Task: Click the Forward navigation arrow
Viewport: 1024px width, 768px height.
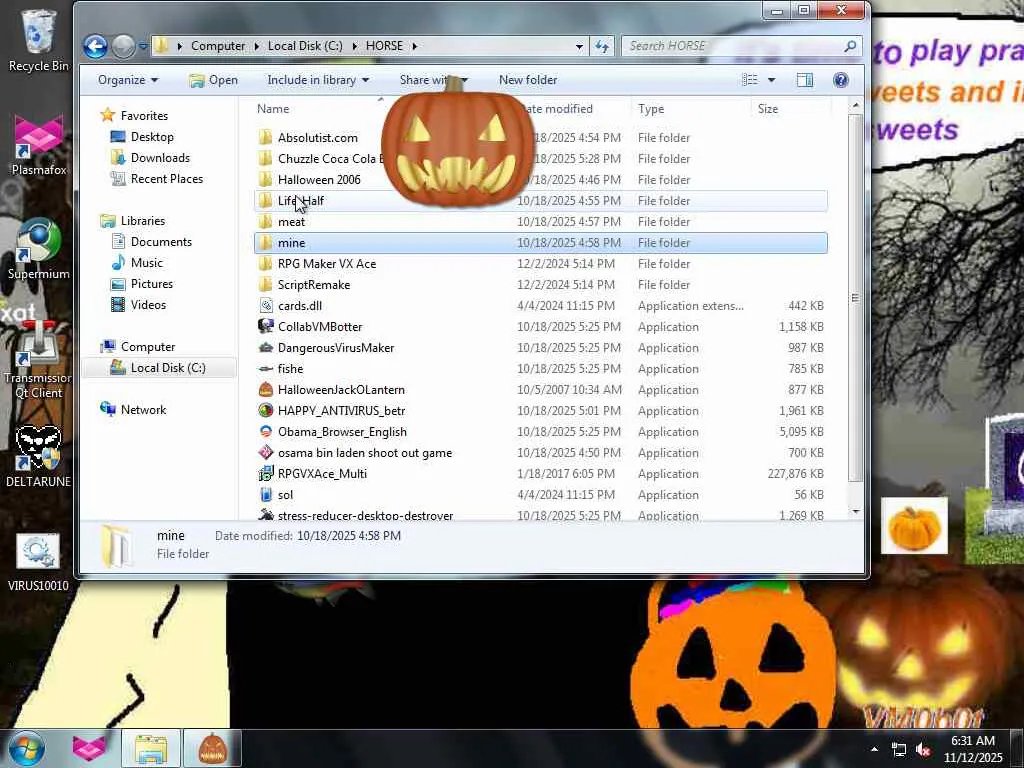Action: coord(123,46)
